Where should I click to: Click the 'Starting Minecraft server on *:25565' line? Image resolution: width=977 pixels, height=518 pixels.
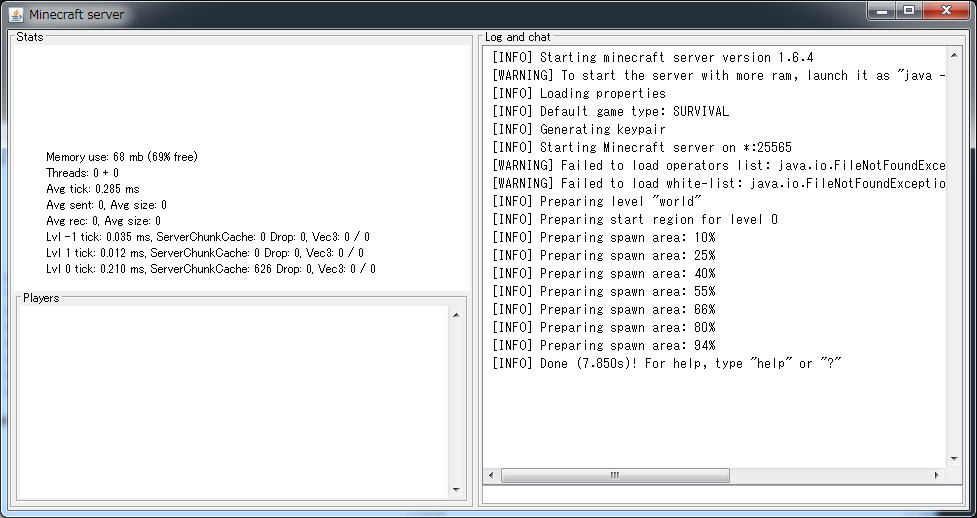coord(642,148)
